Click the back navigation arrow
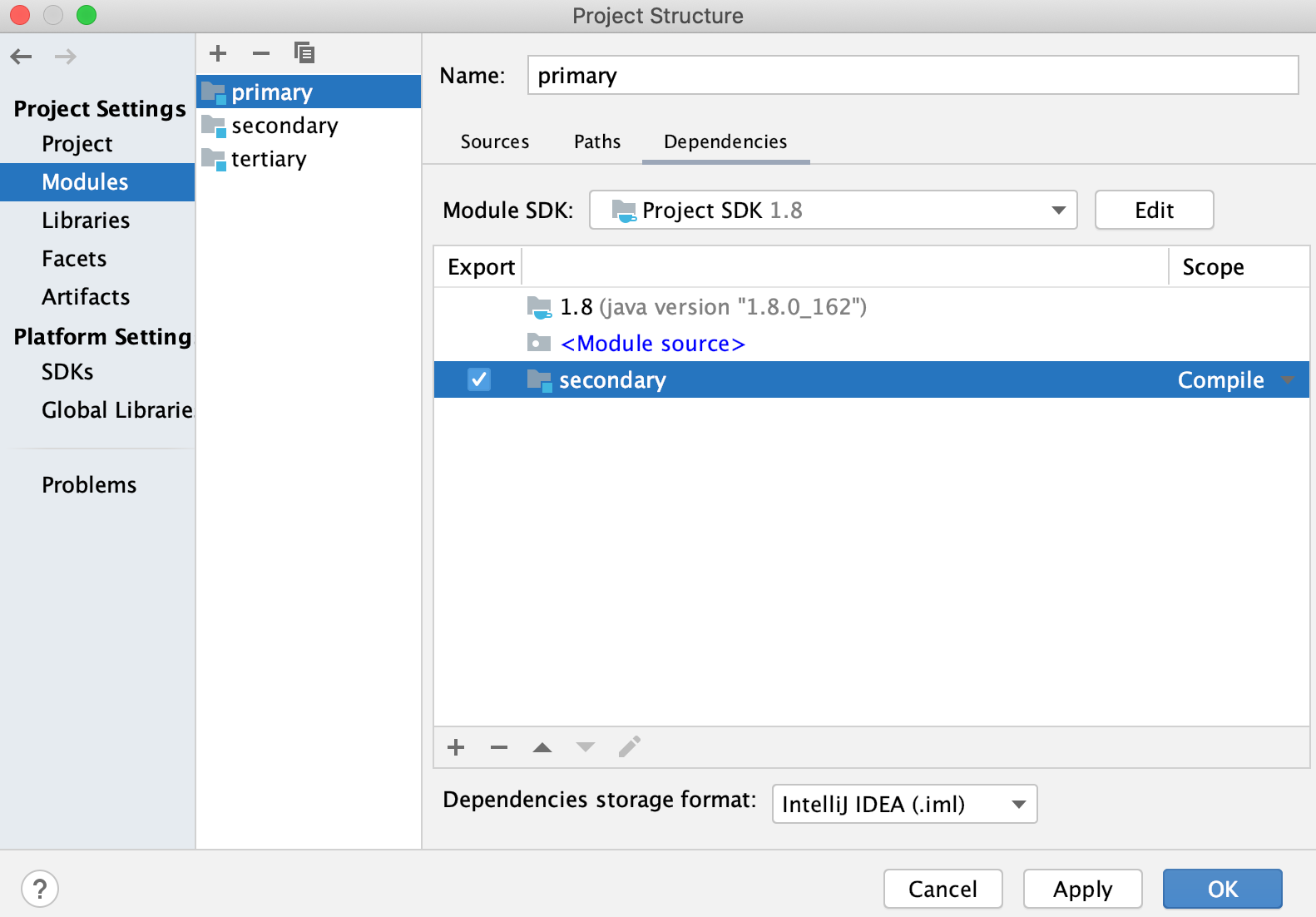1316x917 pixels. pyautogui.click(x=22, y=57)
